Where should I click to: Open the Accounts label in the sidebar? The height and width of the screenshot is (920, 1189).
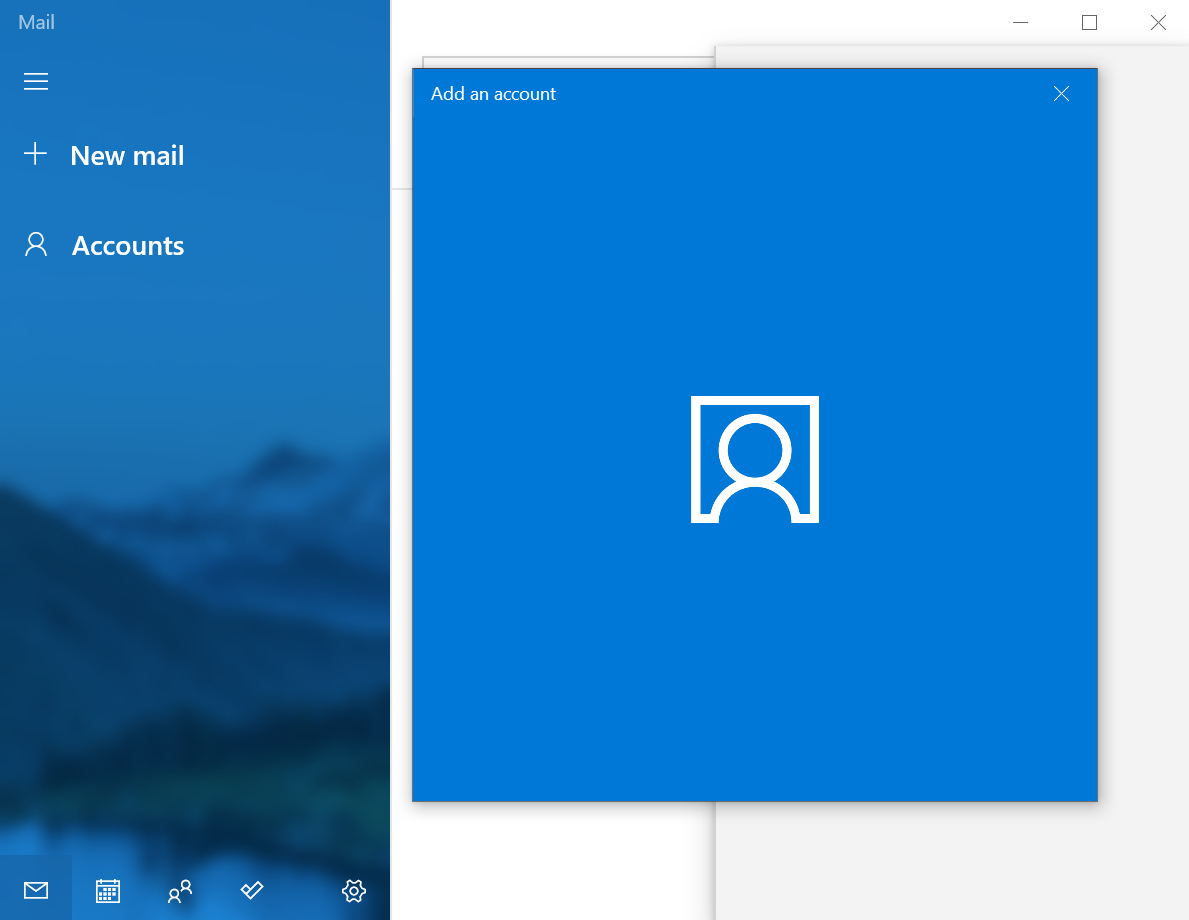128,246
